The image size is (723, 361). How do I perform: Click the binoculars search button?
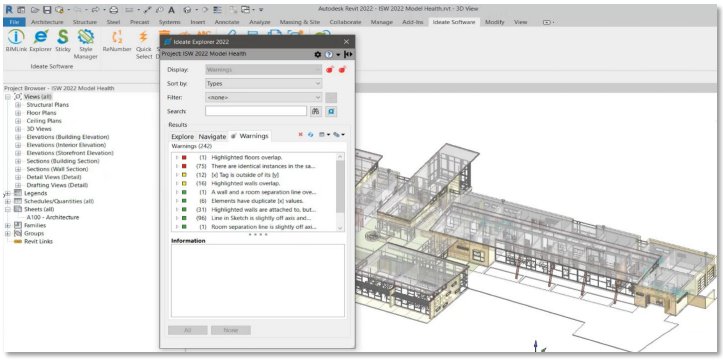point(316,111)
